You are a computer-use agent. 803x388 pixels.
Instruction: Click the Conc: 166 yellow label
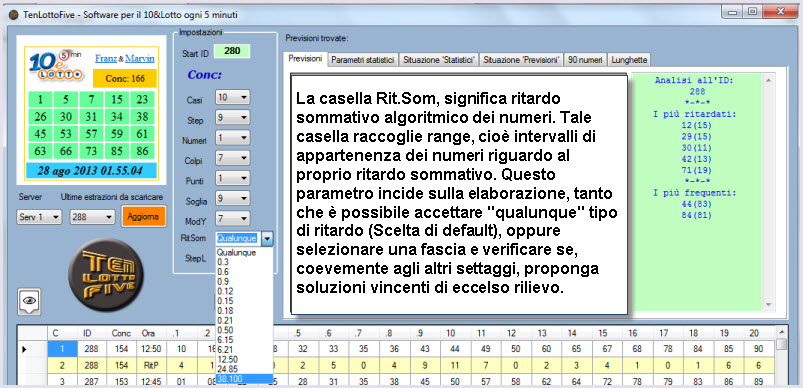[x=124, y=78]
